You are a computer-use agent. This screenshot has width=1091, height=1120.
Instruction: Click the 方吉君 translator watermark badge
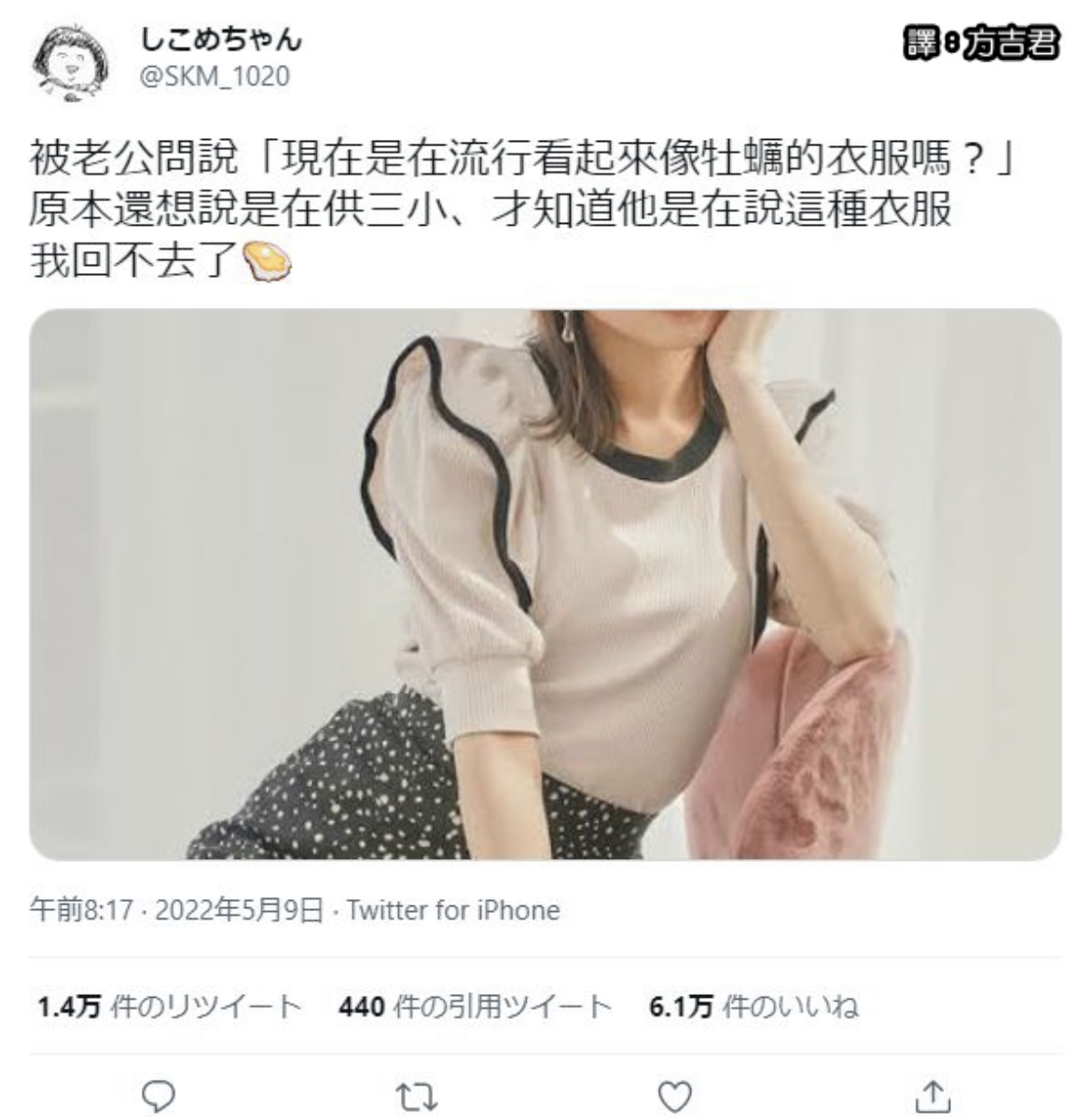coord(982,44)
